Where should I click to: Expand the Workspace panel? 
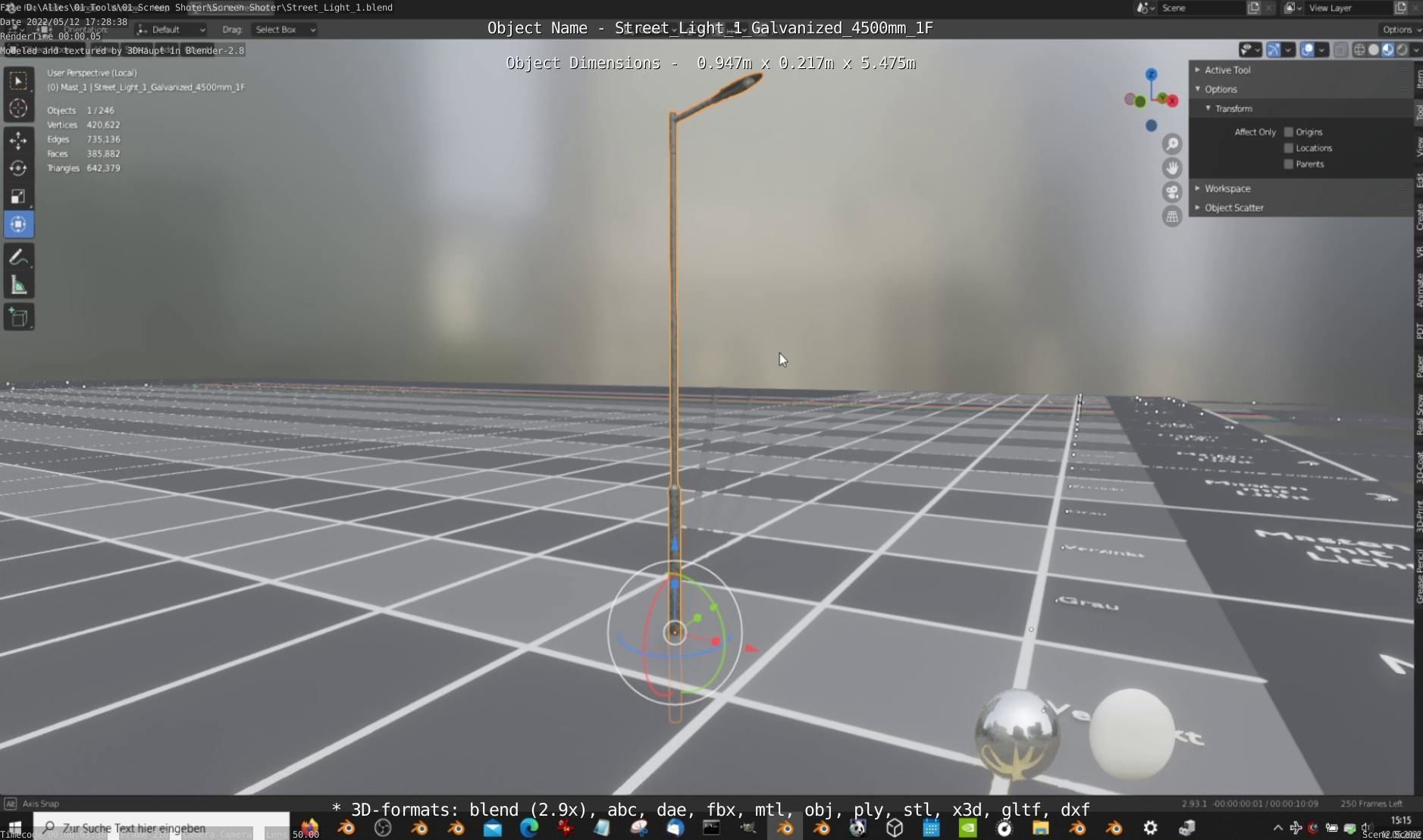[1300, 189]
